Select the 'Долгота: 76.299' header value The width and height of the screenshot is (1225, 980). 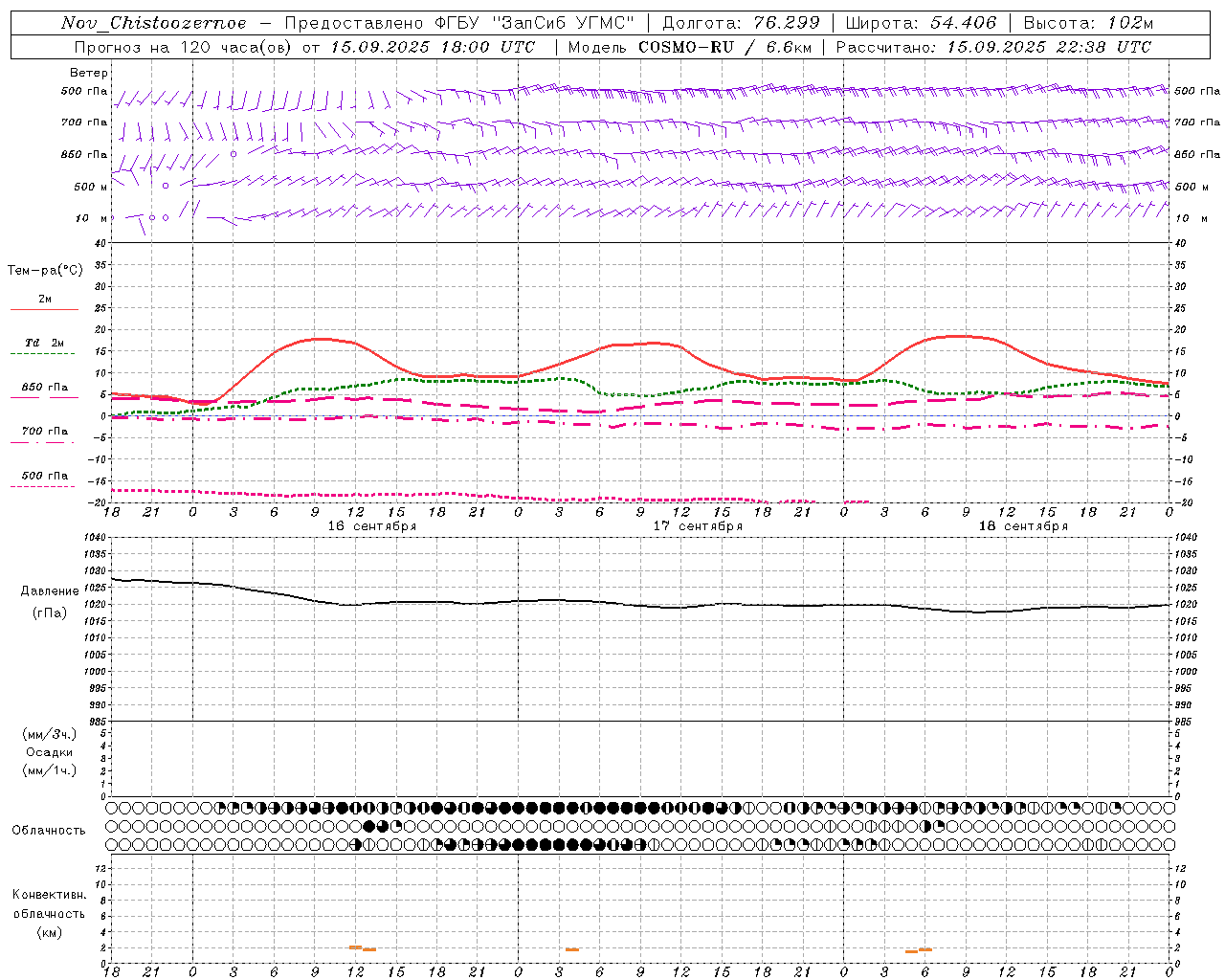tap(742, 23)
